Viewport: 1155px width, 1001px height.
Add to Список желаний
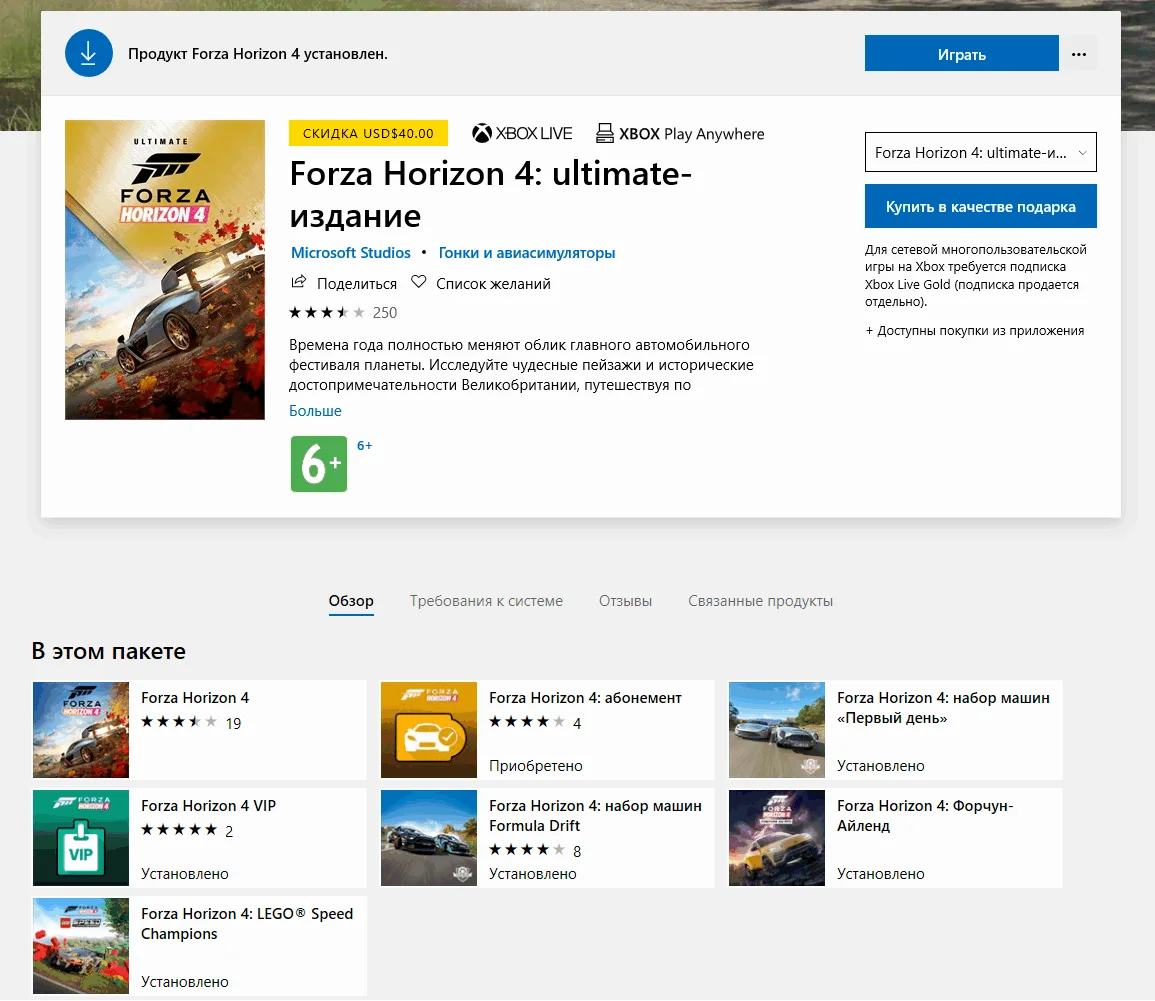pyautogui.click(x=493, y=284)
